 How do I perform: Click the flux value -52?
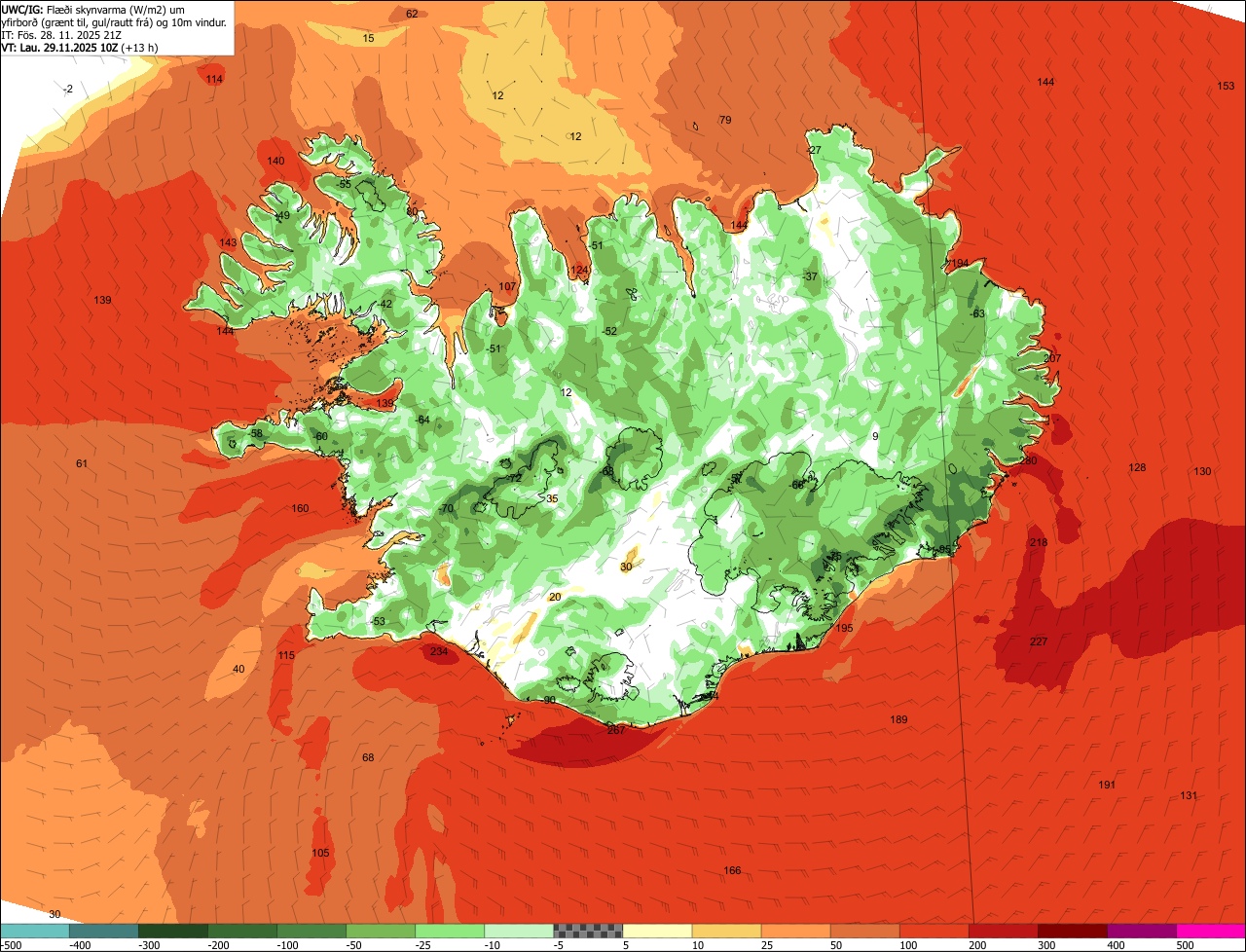point(609,331)
